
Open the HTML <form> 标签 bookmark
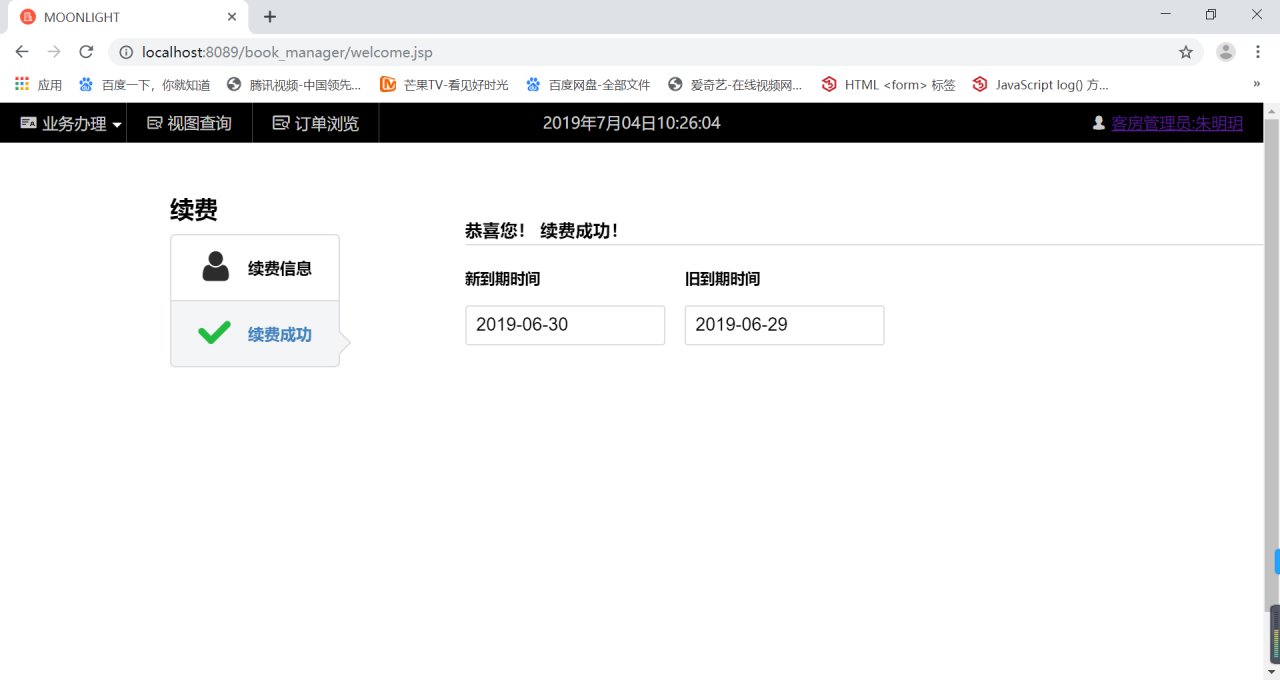(x=888, y=85)
